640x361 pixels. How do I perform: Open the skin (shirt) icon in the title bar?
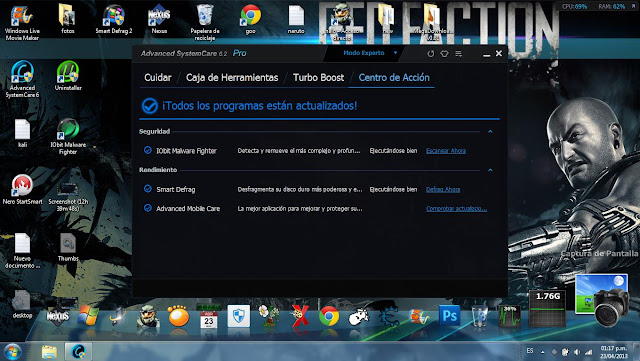point(444,53)
